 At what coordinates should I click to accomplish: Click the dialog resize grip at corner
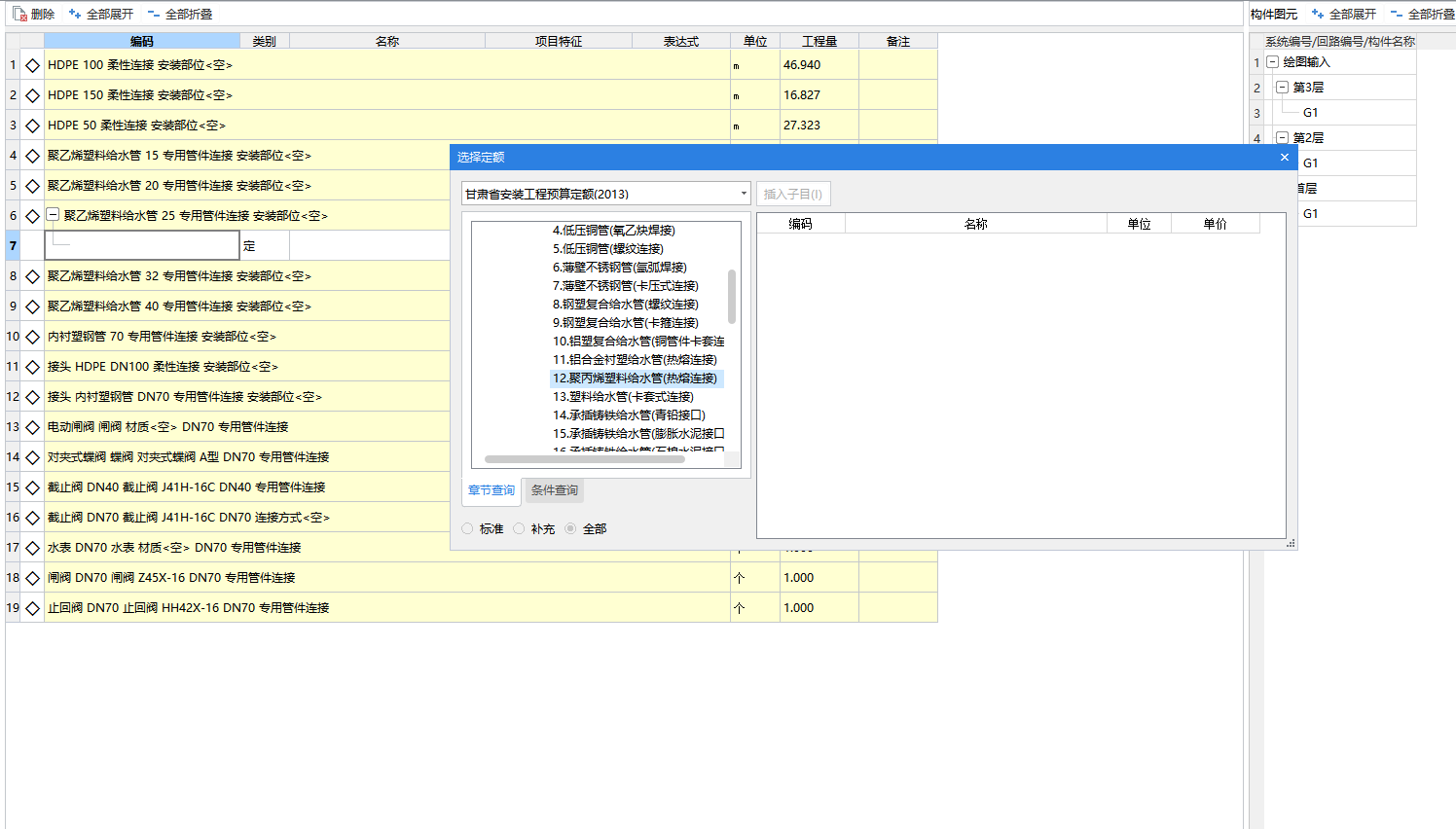[1291, 544]
